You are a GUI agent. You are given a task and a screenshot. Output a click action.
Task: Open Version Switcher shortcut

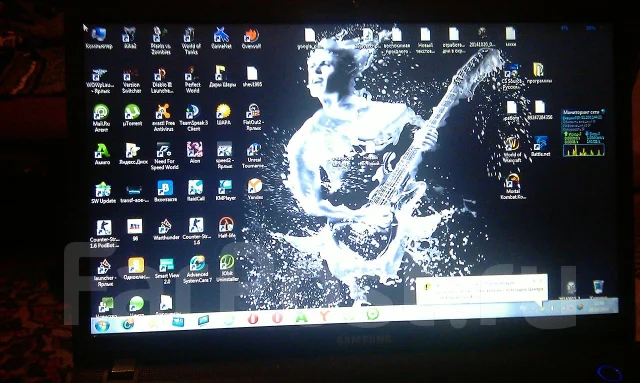pos(131,81)
